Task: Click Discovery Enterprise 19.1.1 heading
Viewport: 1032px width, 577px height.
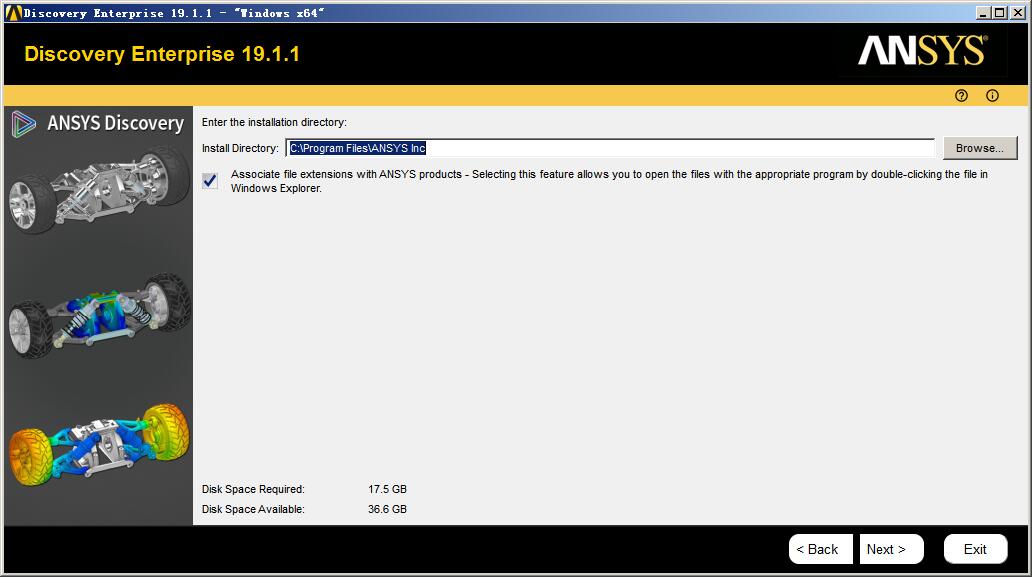Action: [x=162, y=54]
